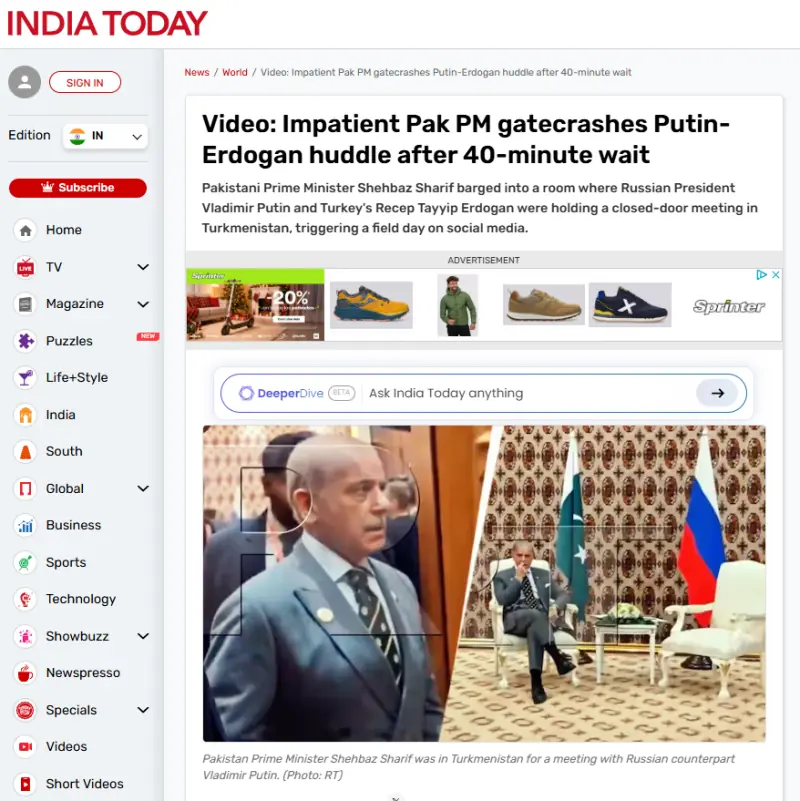
Task: Click the Technology sidebar icon
Action: pyautogui.click(x=25, y=599)
